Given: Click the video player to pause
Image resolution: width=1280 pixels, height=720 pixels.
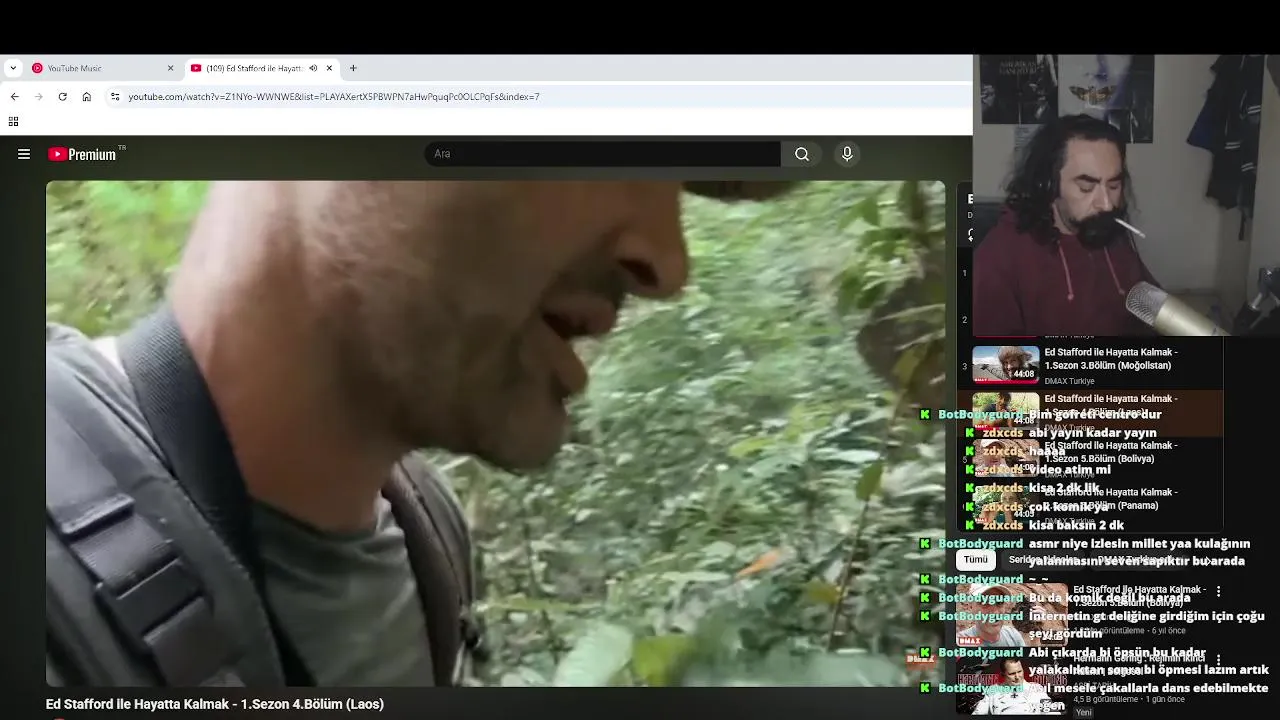Looking at the screenshot, I should click(495, 433).
